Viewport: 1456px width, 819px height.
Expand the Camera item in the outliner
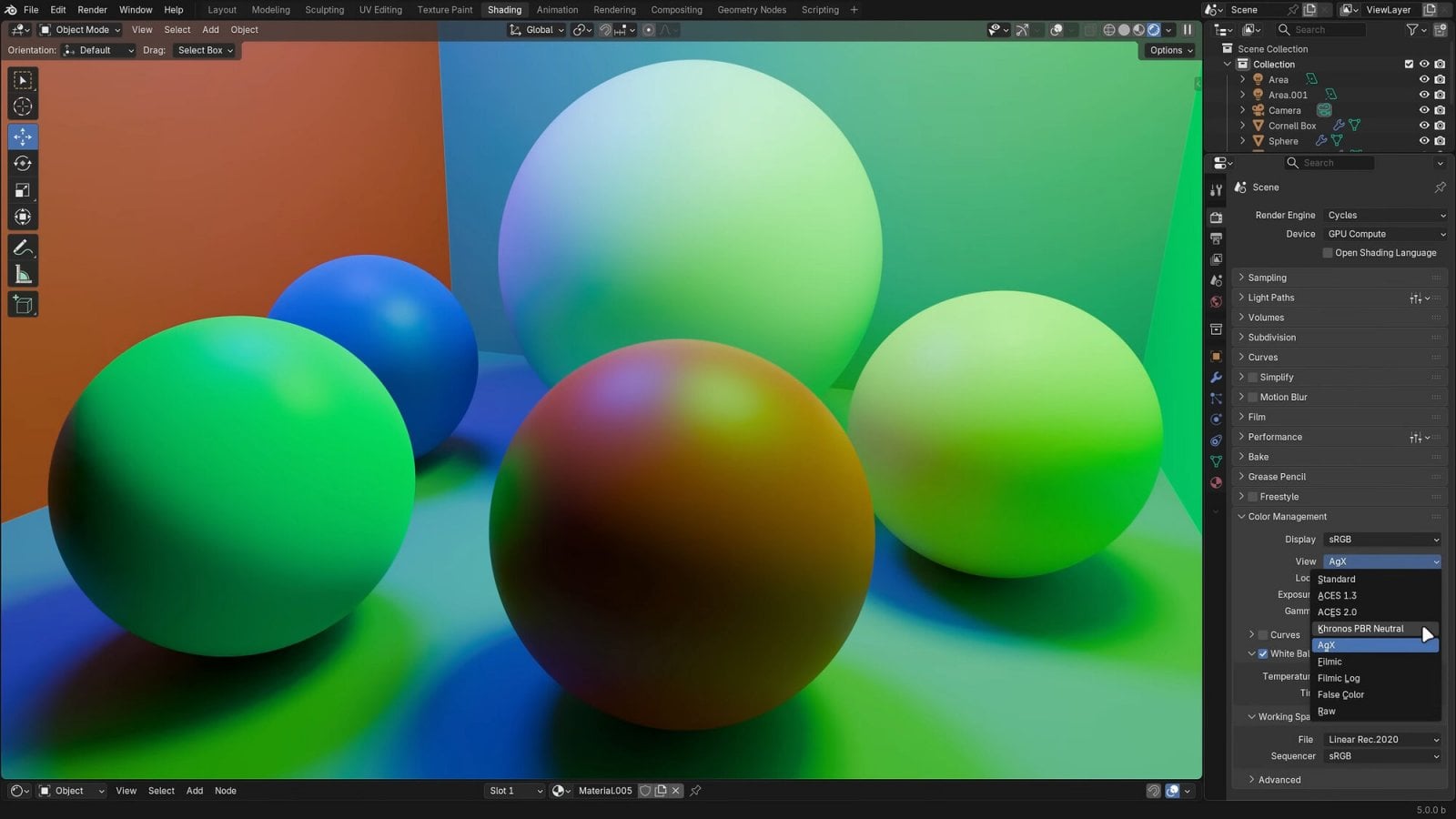(x=1243, y=110)
